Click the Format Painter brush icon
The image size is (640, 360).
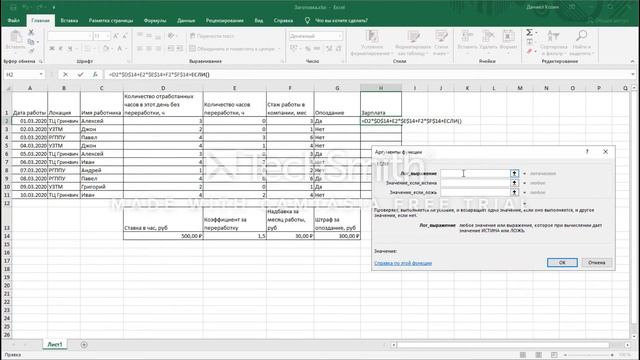(31, 51)
